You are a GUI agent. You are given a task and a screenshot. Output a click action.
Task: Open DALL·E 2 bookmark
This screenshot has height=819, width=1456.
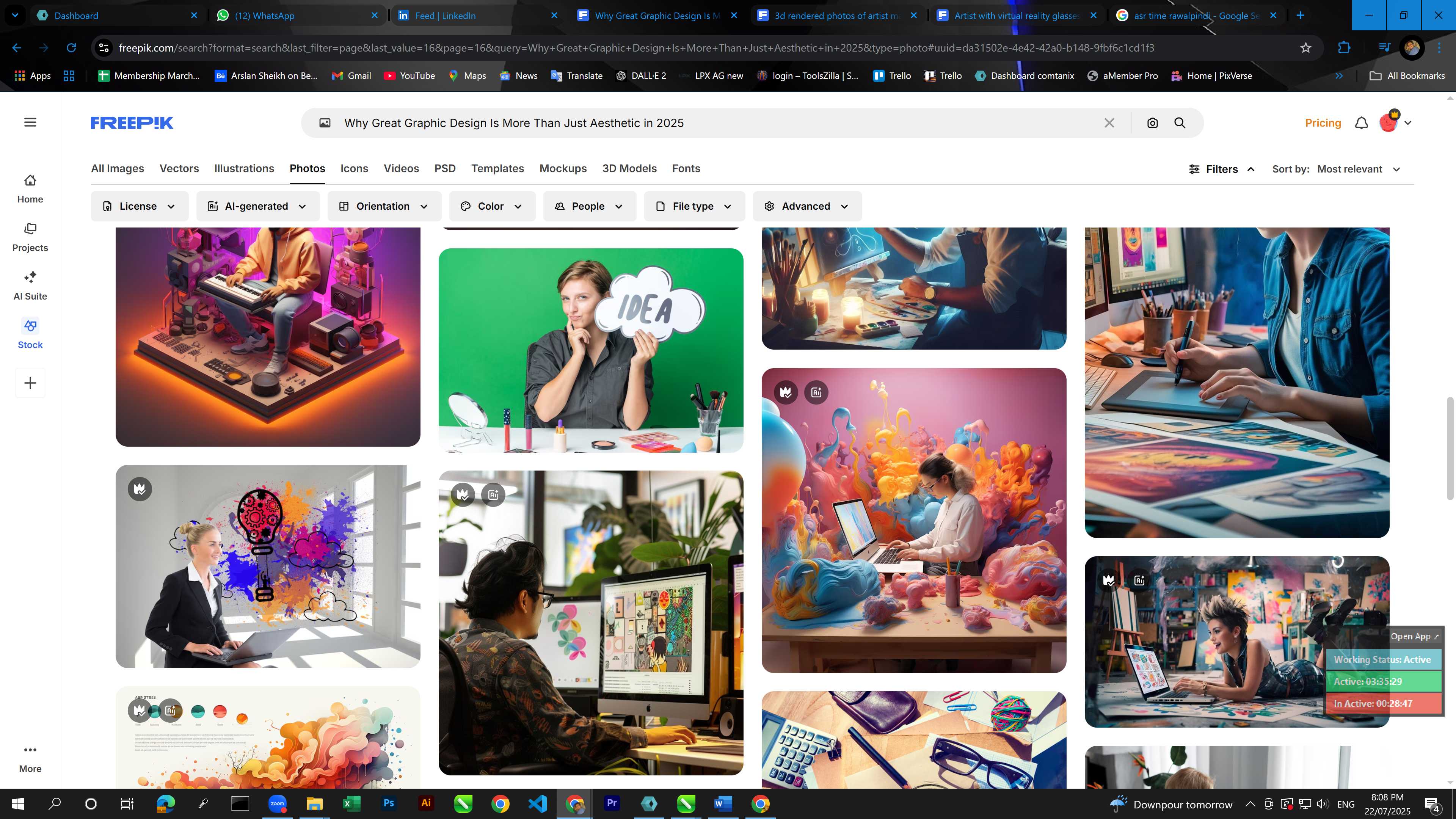641,76
